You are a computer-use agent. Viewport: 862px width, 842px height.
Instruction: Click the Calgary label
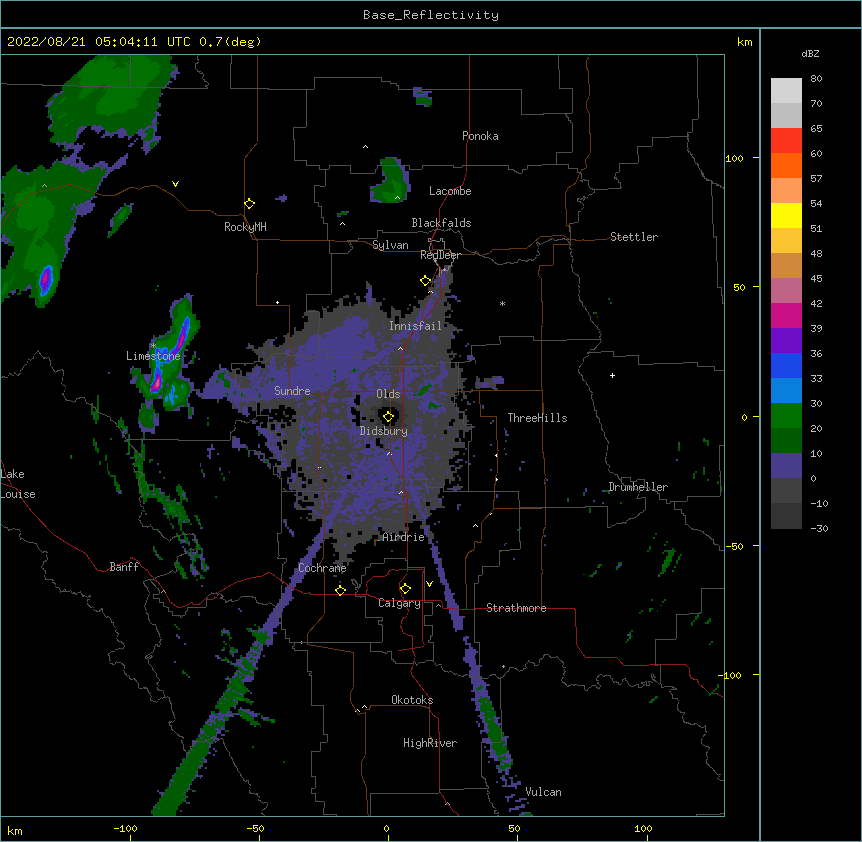(x=399, y=603)
